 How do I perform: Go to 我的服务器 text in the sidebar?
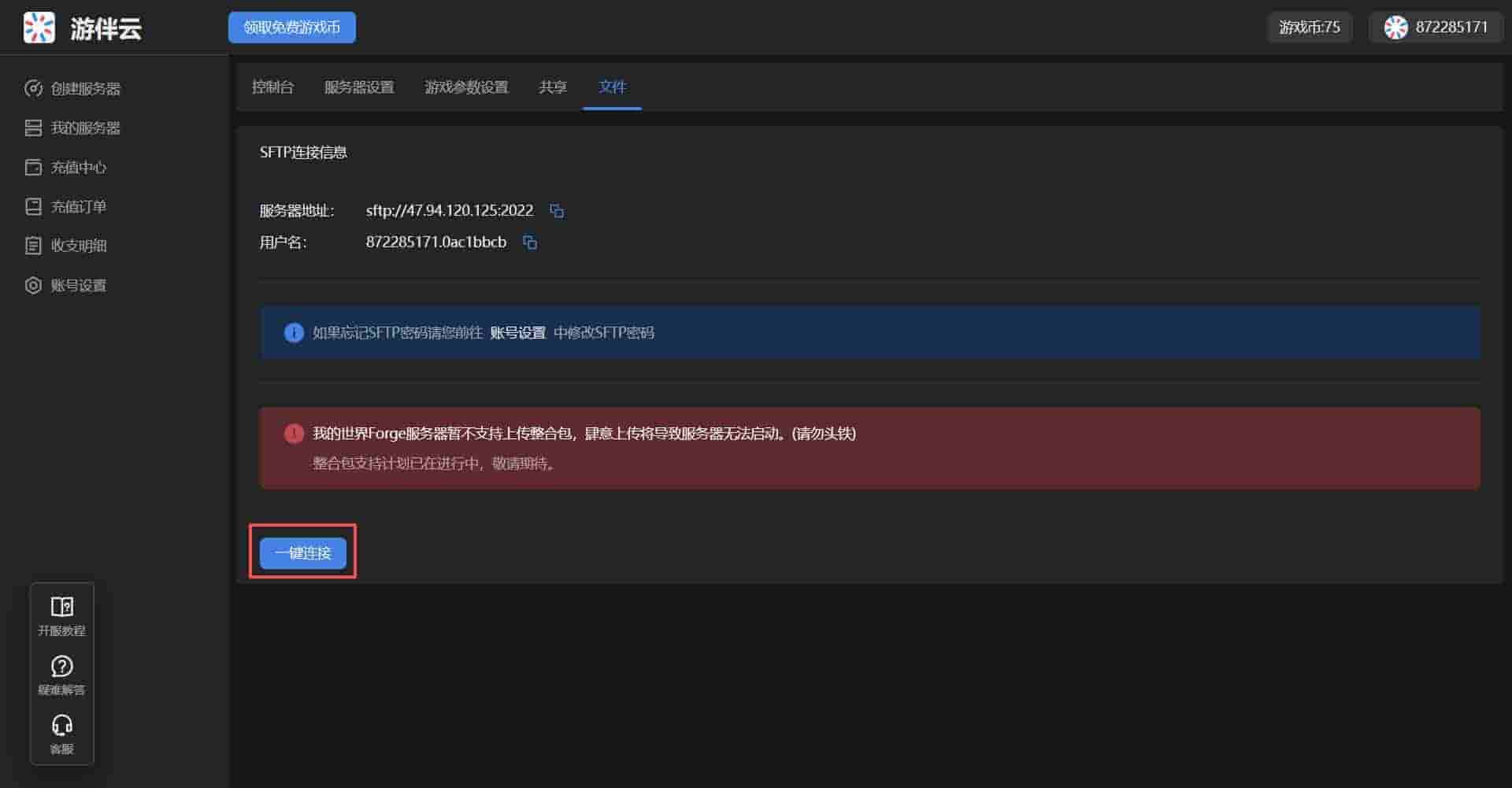(x=86, y=128)
